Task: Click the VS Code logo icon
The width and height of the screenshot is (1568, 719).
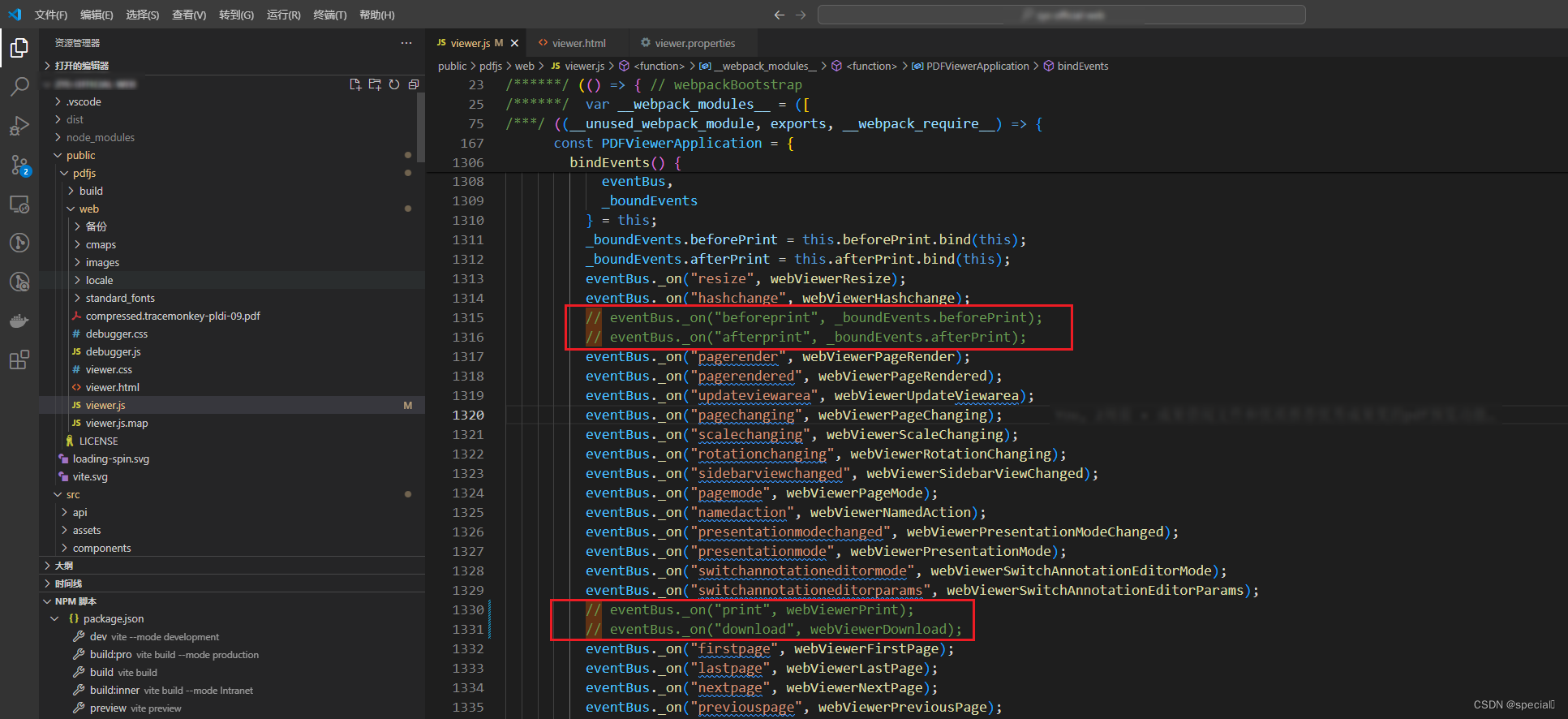Action: point(15,15)
